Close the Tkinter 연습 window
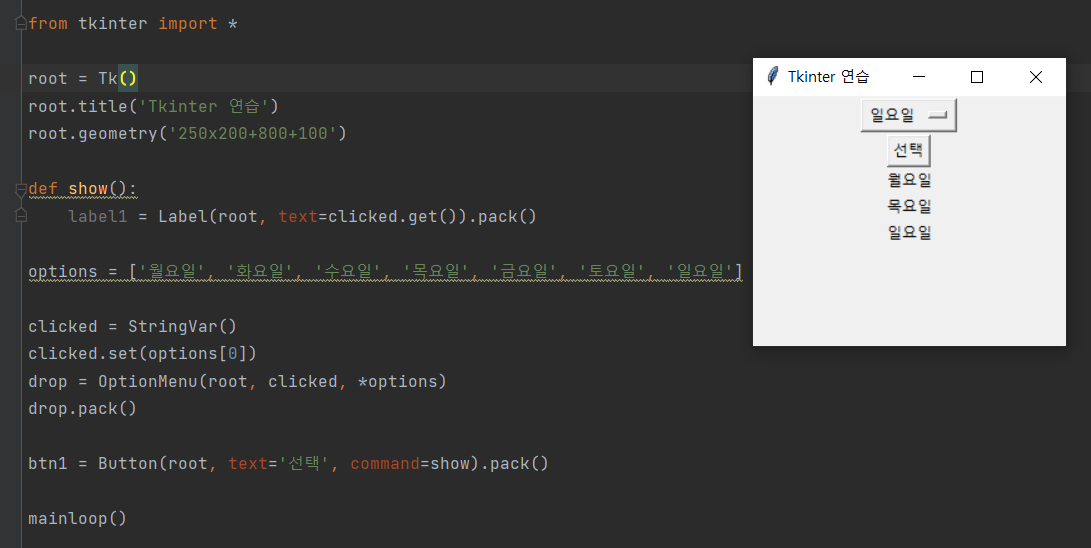Image resolution: width=1091 pixels, height=548 pixels. point(1035,76)
